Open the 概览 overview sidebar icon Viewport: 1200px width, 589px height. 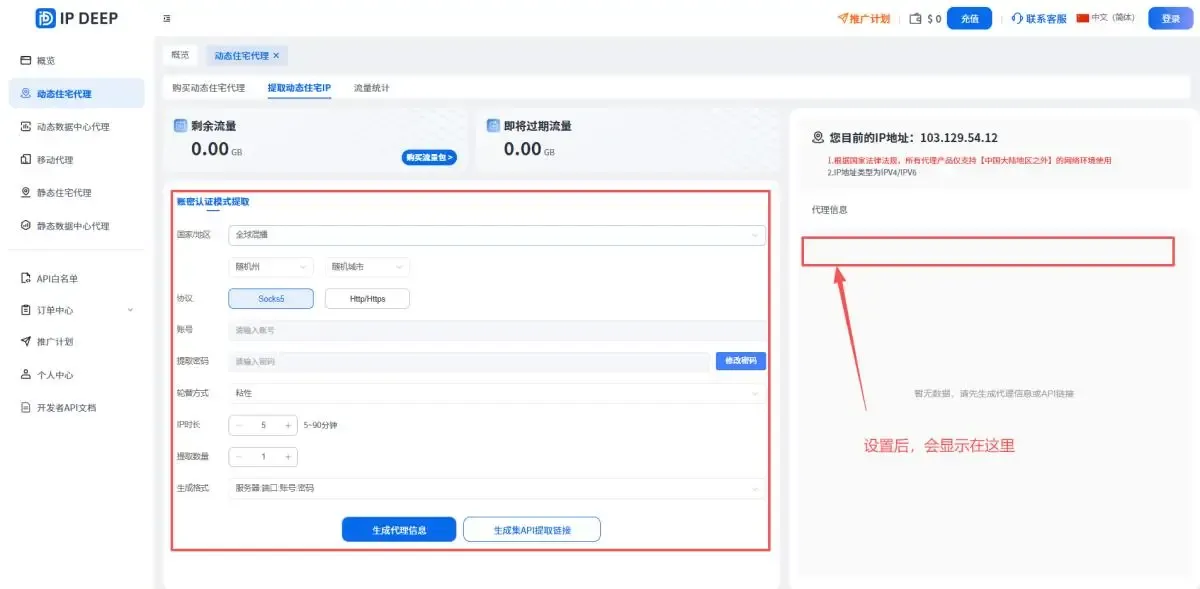pyautogui.click(x=44, y=60)
